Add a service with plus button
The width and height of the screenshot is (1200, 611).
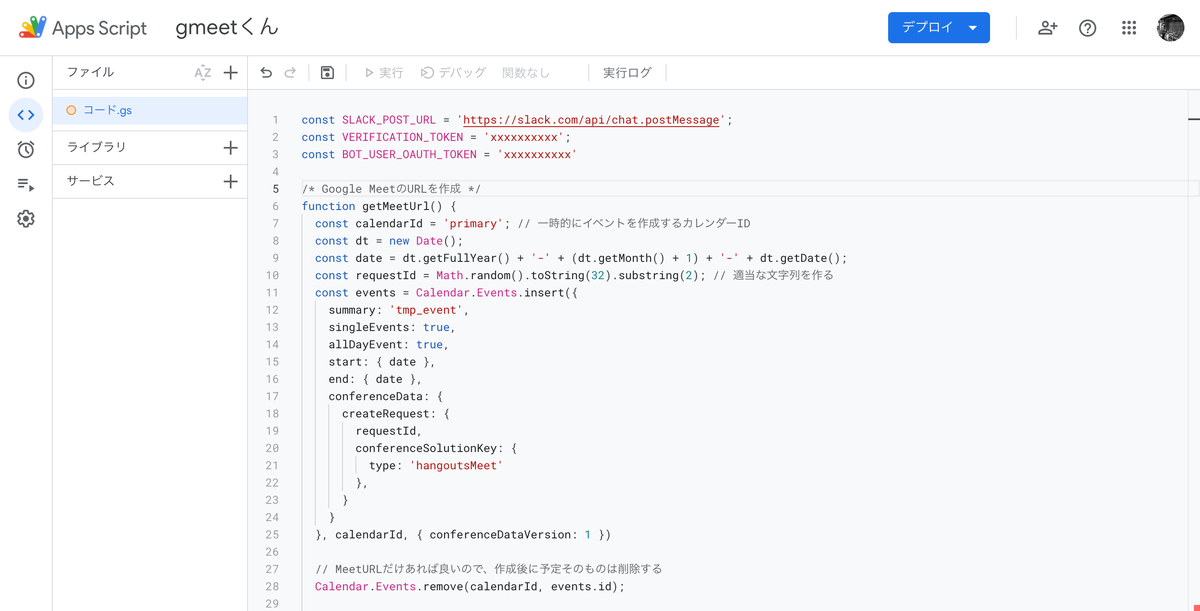pos(231,181)
